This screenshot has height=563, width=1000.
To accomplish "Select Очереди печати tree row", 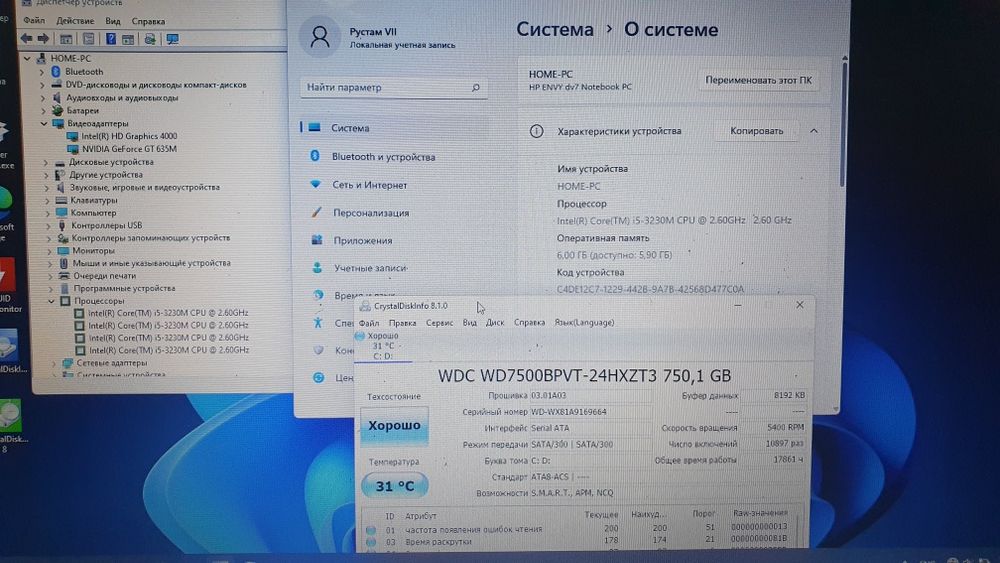I will (105, 275).
